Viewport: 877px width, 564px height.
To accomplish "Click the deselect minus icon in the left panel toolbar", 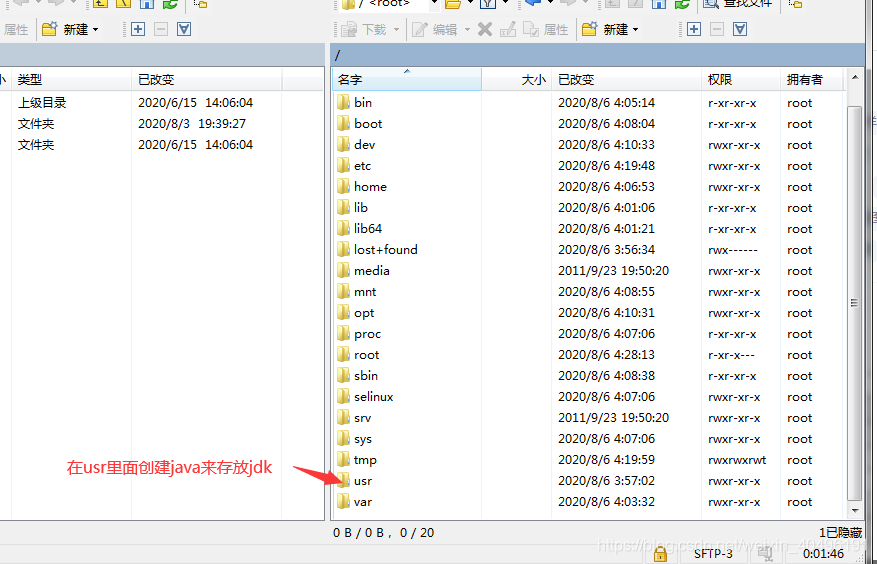I will click(x=161, y=29).
